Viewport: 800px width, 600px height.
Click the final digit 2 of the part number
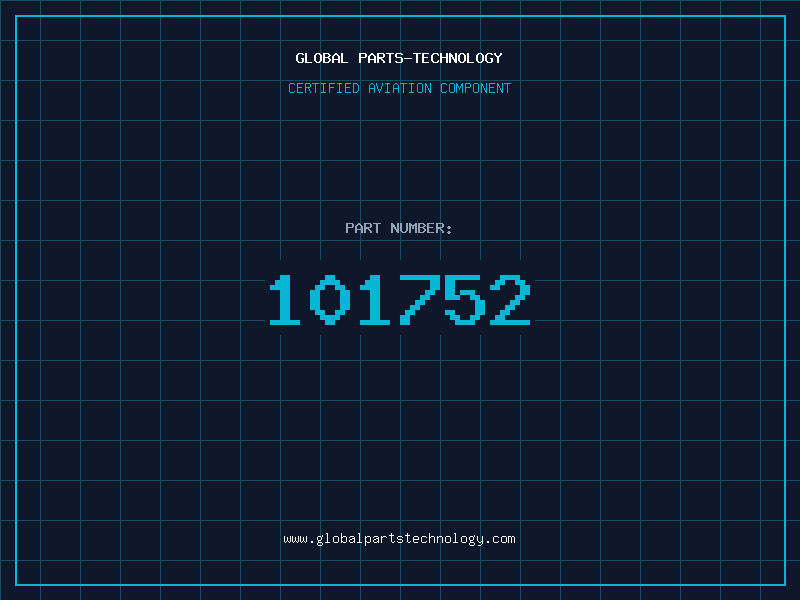coord(510,299)
